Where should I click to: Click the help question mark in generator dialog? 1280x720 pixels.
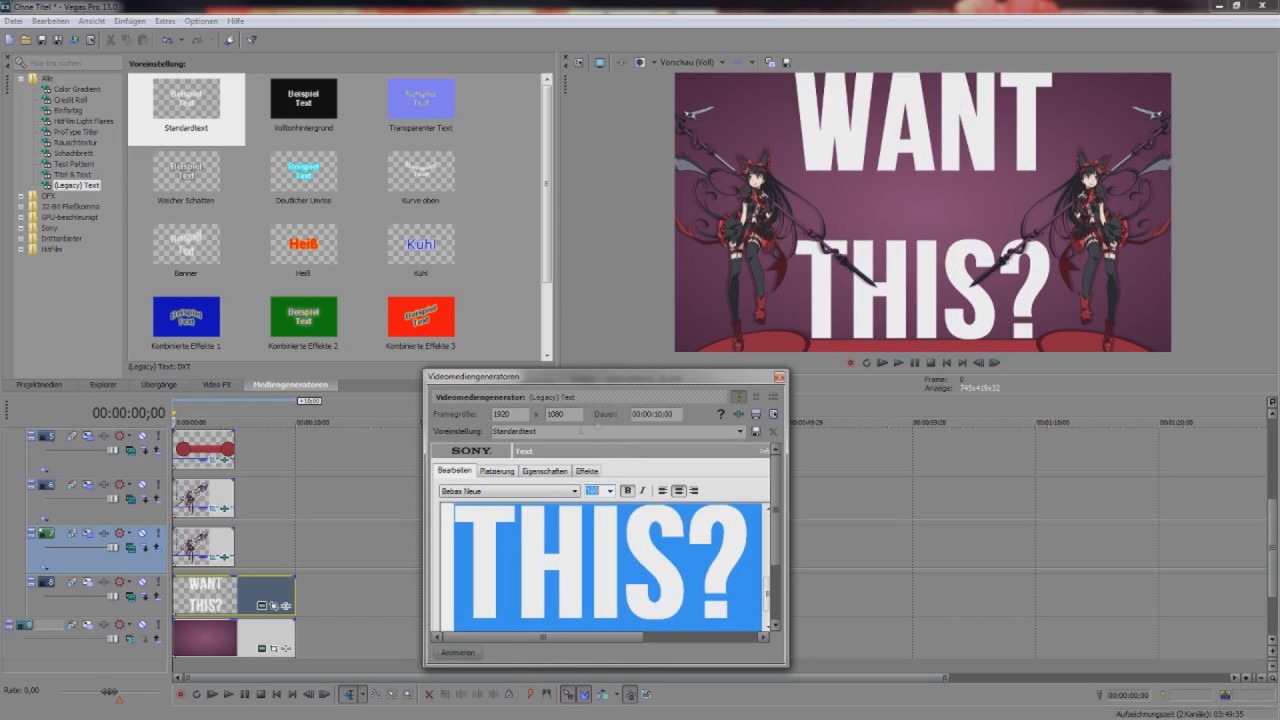click(x=720, y=414)
